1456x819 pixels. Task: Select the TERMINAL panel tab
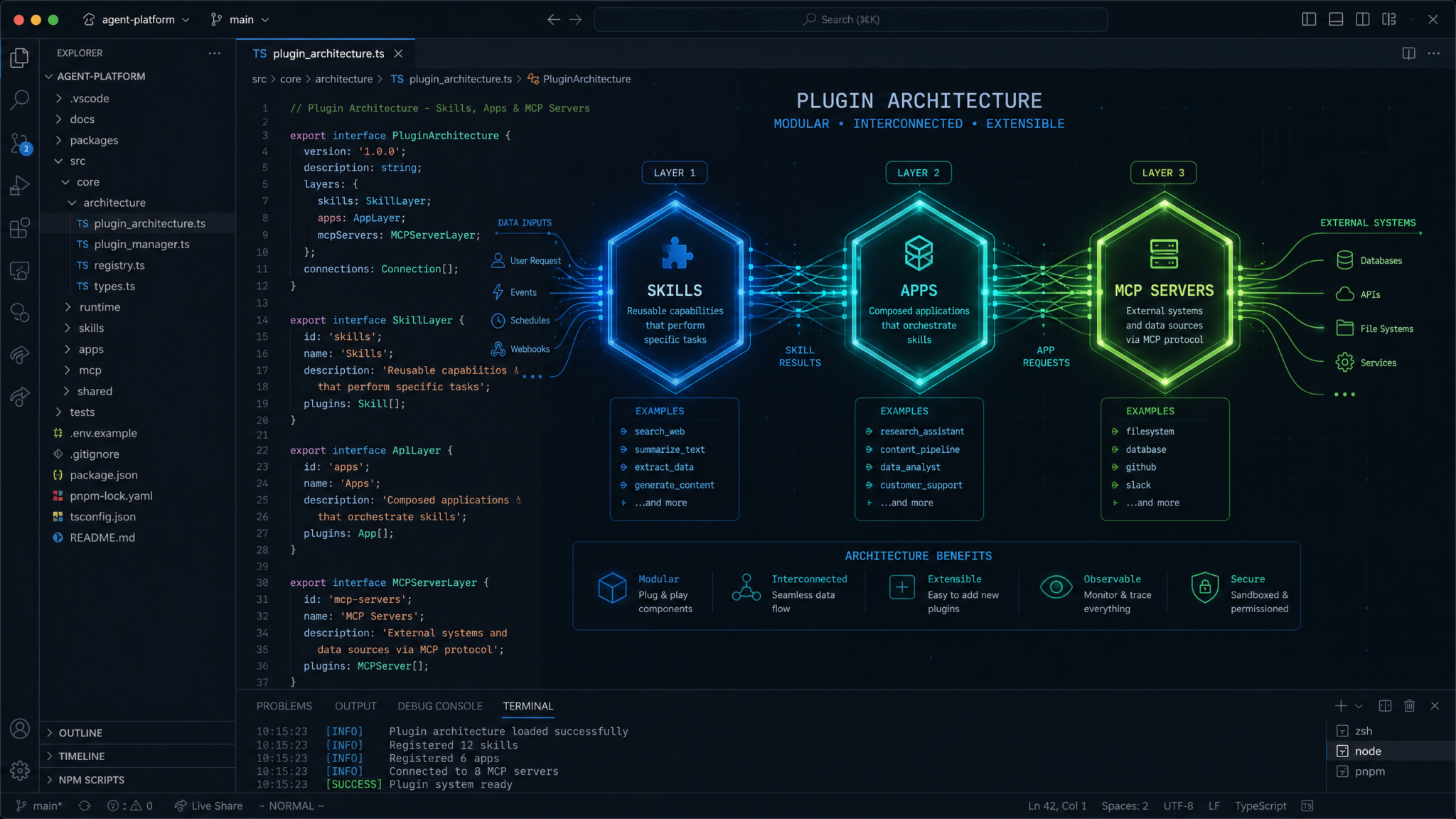click(528, 706)
